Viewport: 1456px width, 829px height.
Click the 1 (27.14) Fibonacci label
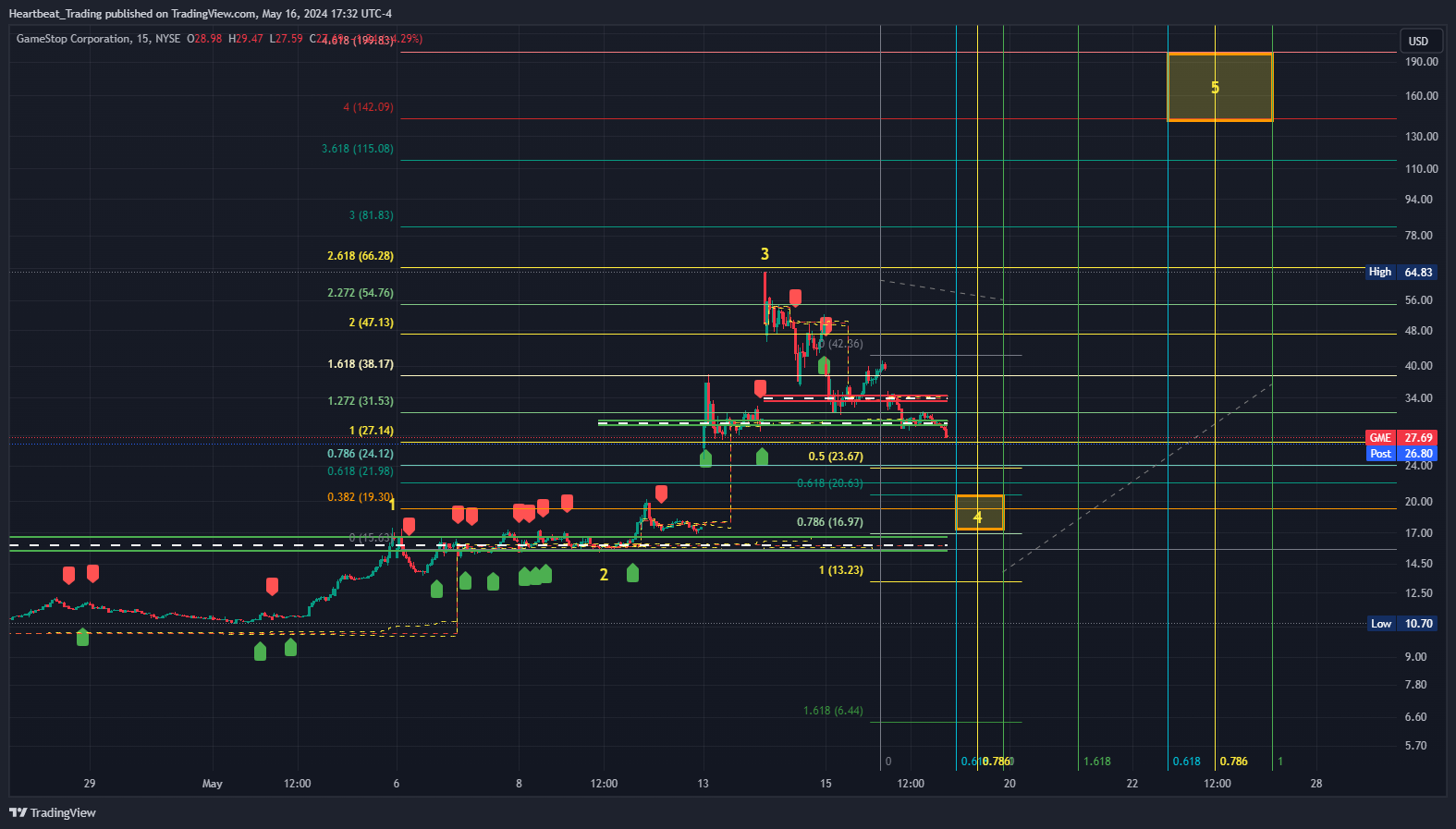click(x=371, y=431)
